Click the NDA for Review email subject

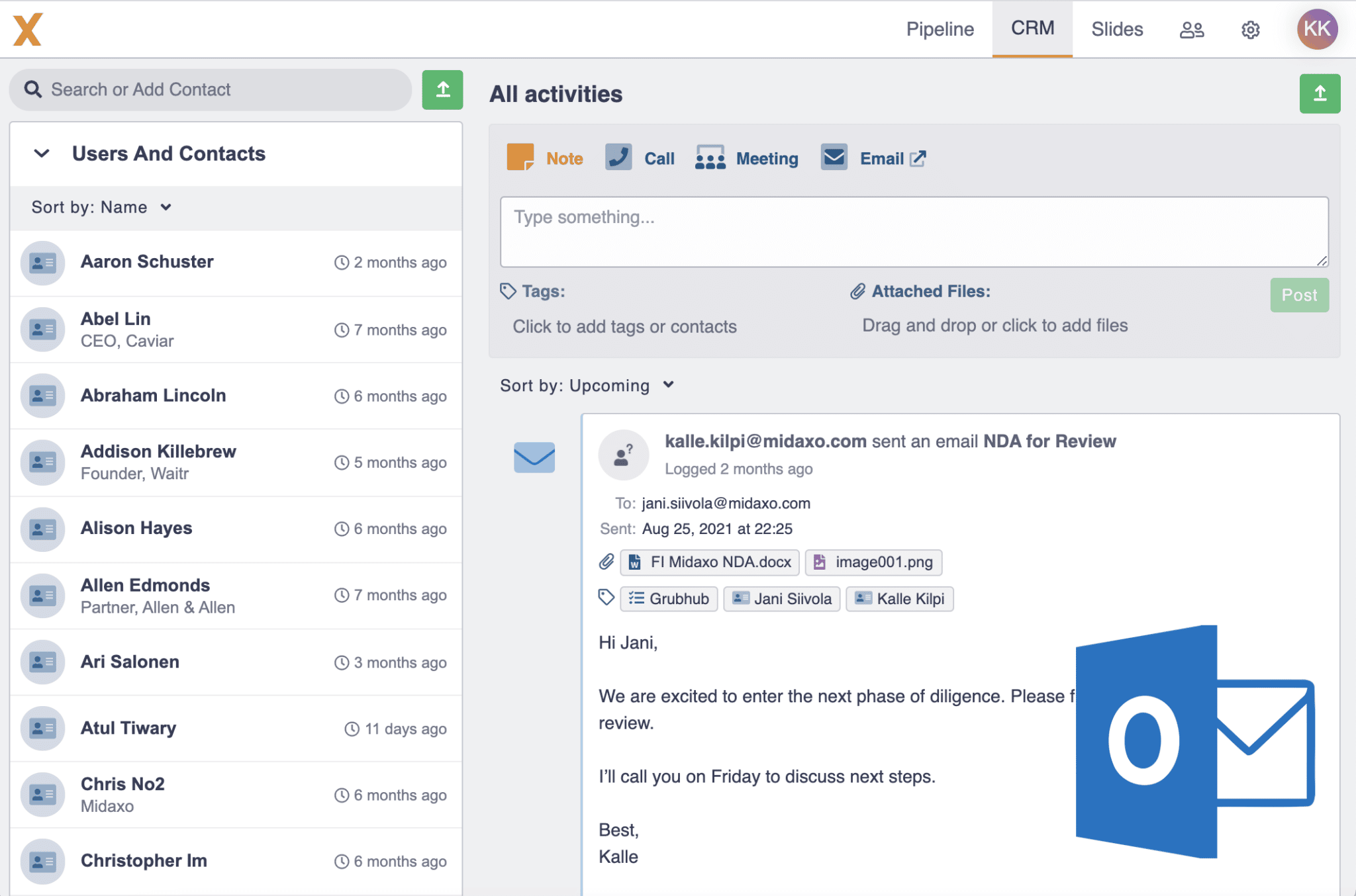pyautogui.click(x=1049, y=441)
